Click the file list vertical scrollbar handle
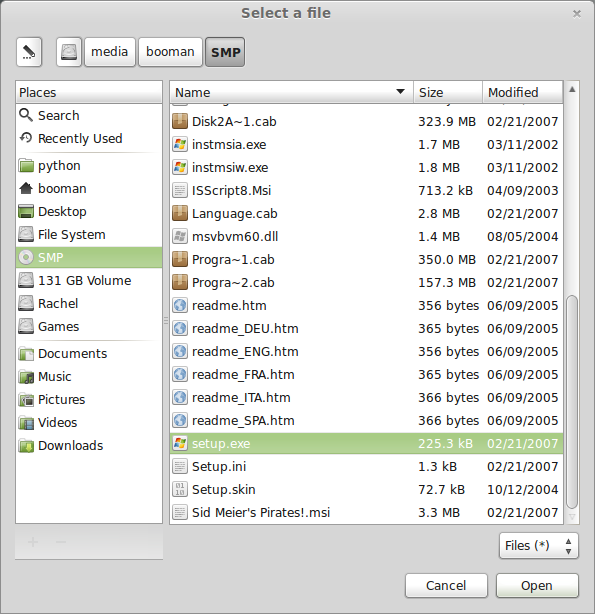 [x=572, y=402]
